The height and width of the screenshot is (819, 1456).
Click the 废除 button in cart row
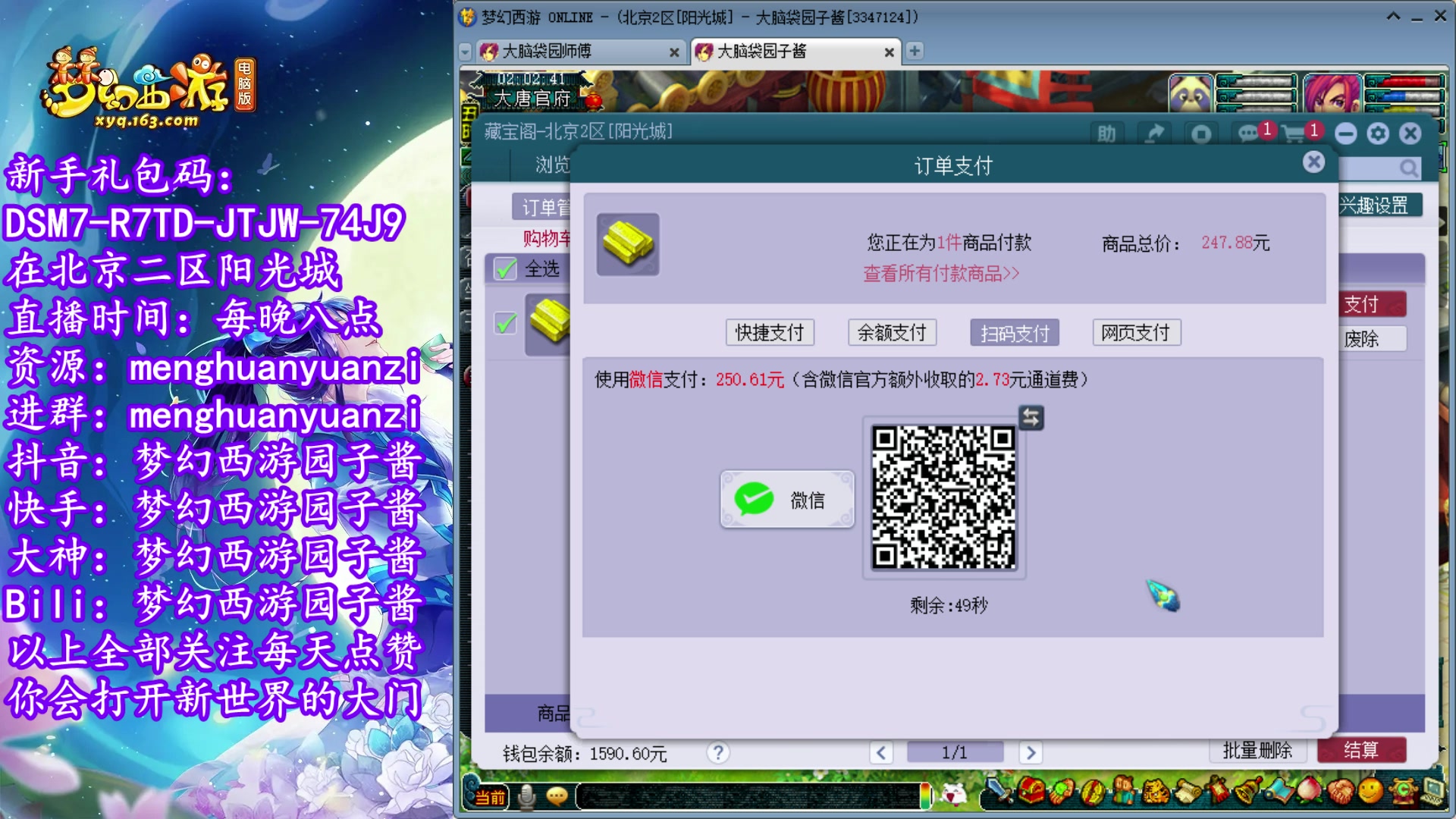(x=1373, y=338)
